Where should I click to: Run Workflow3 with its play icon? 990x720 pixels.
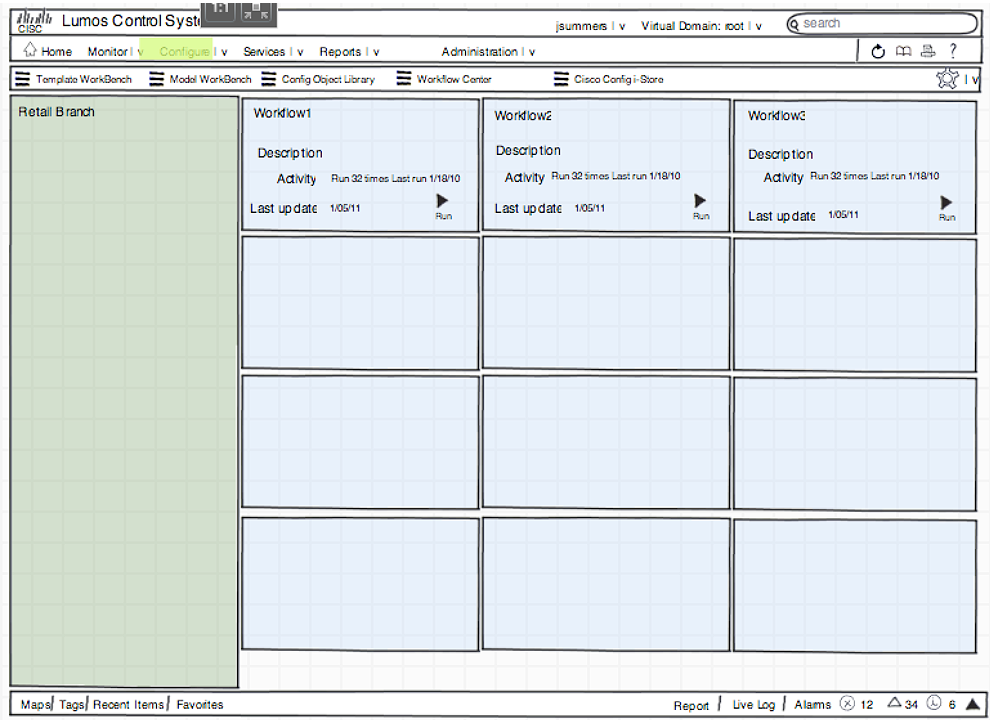946,203
